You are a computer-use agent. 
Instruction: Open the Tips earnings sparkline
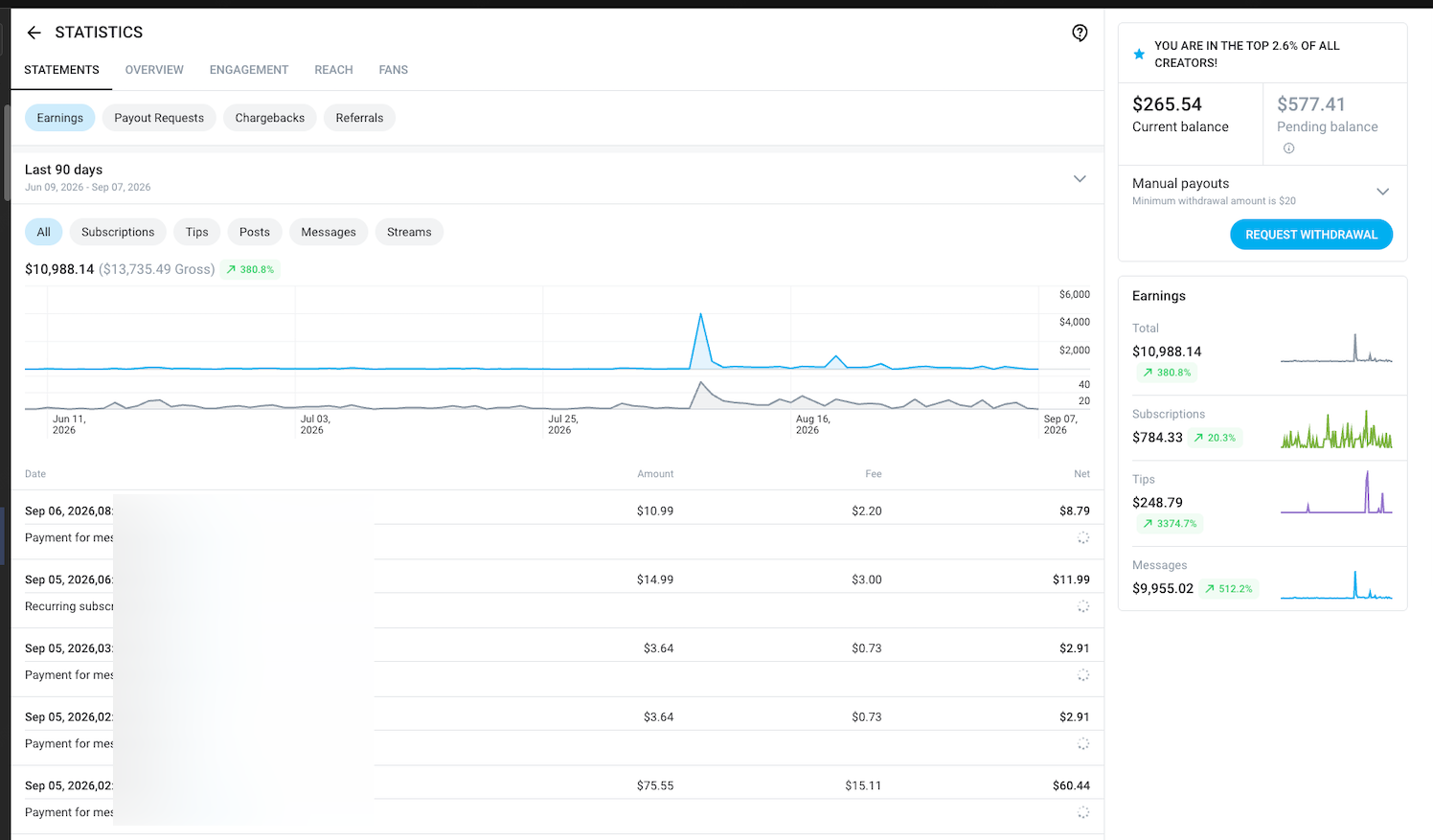tap(1336, 492)
